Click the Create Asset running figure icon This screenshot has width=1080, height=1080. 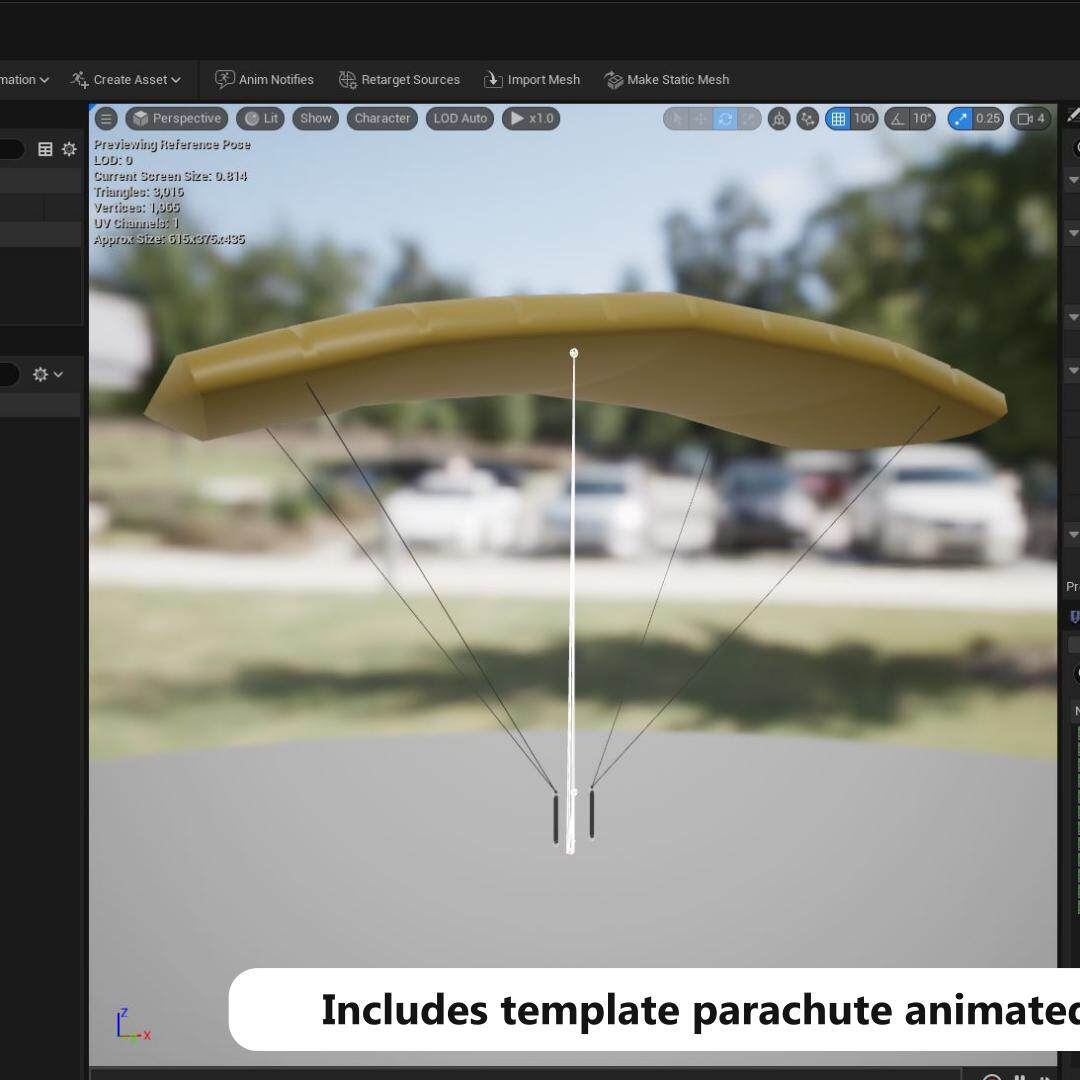(79, 80)
